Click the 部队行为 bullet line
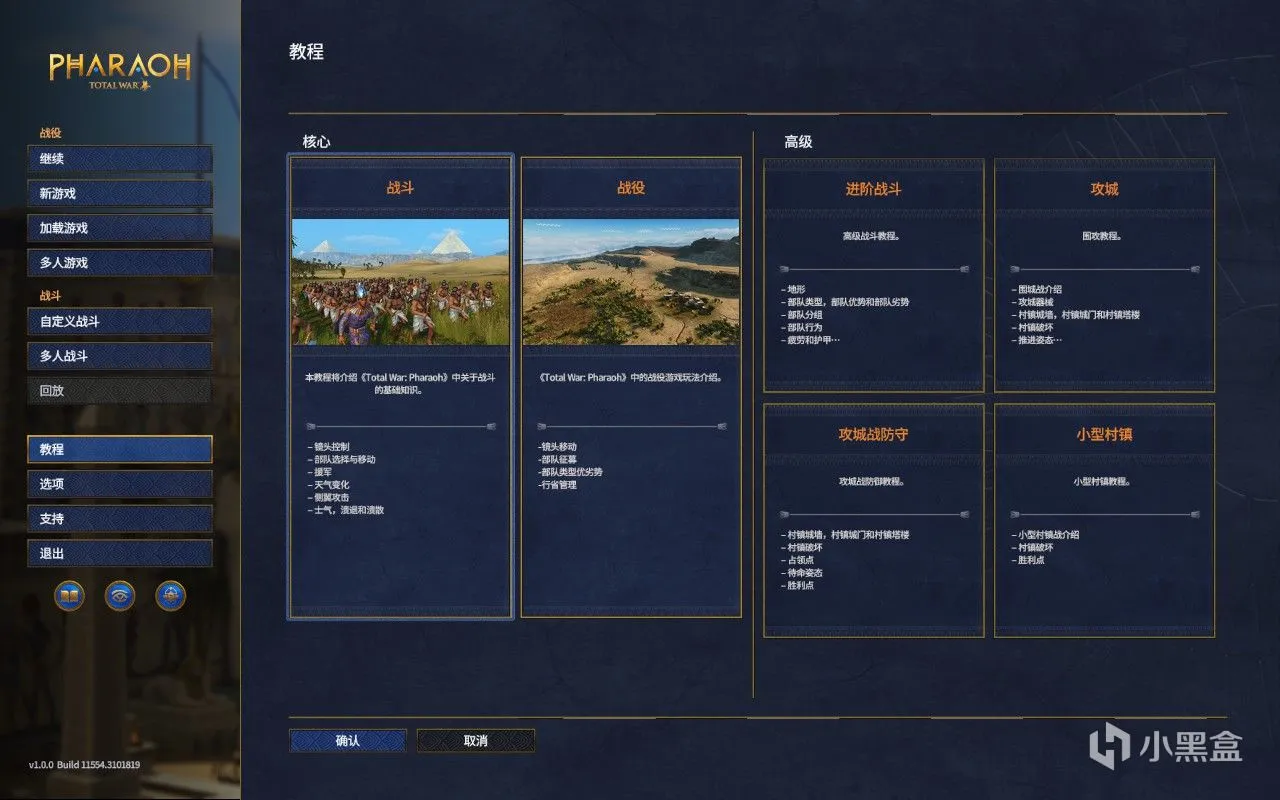 803,327
